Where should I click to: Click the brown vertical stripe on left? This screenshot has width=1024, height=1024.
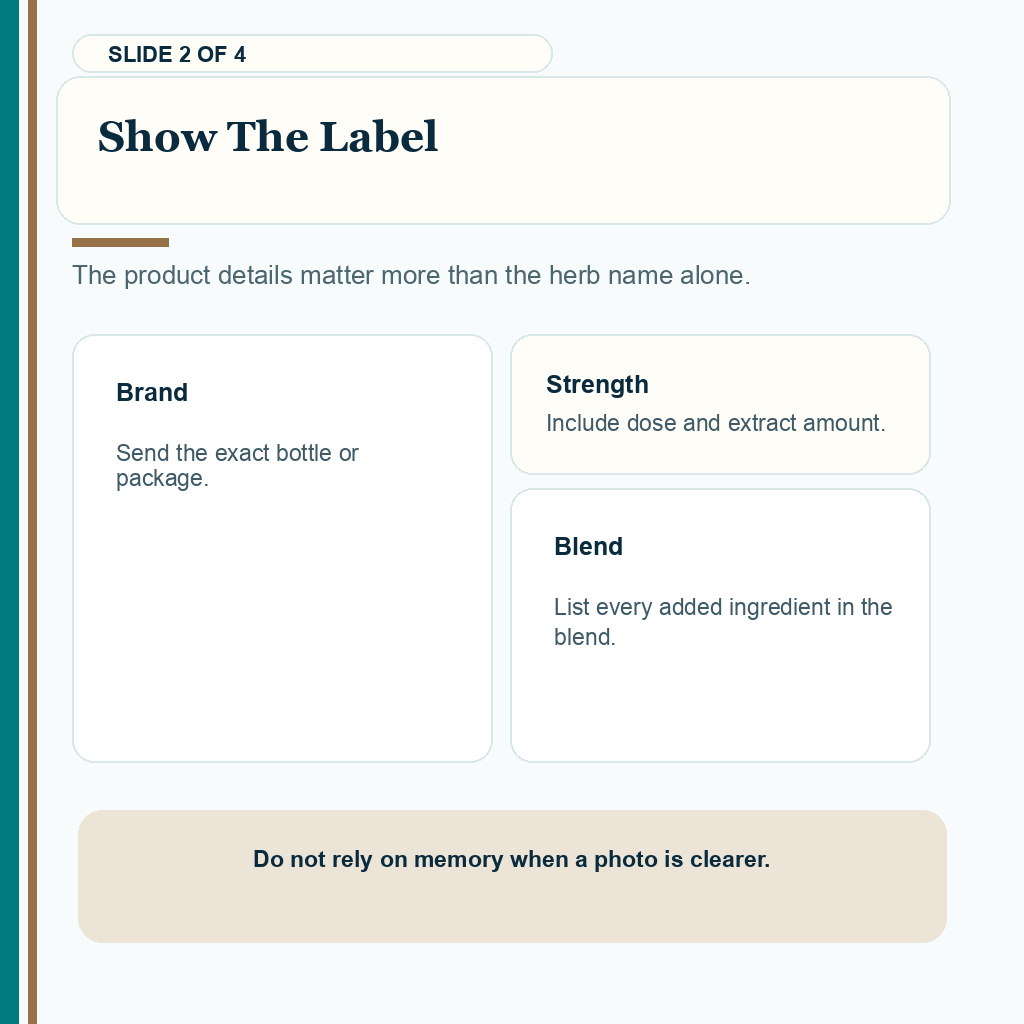[33, 512]
